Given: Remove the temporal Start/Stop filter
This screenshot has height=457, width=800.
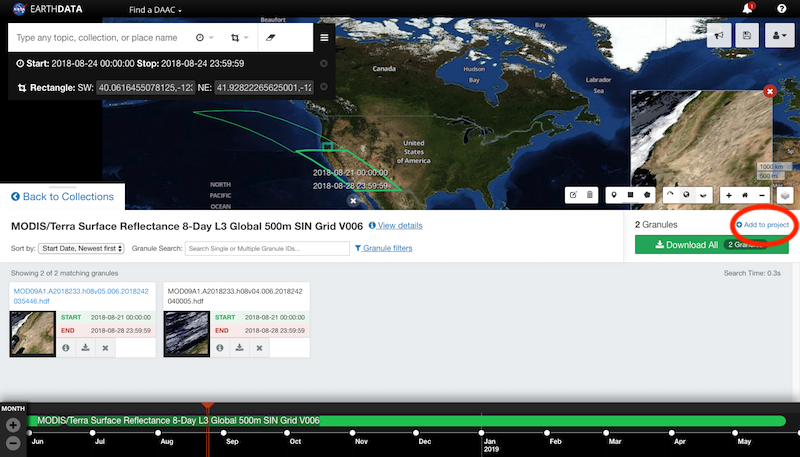Looking at the screenshot, I should [x=323, y=64].
